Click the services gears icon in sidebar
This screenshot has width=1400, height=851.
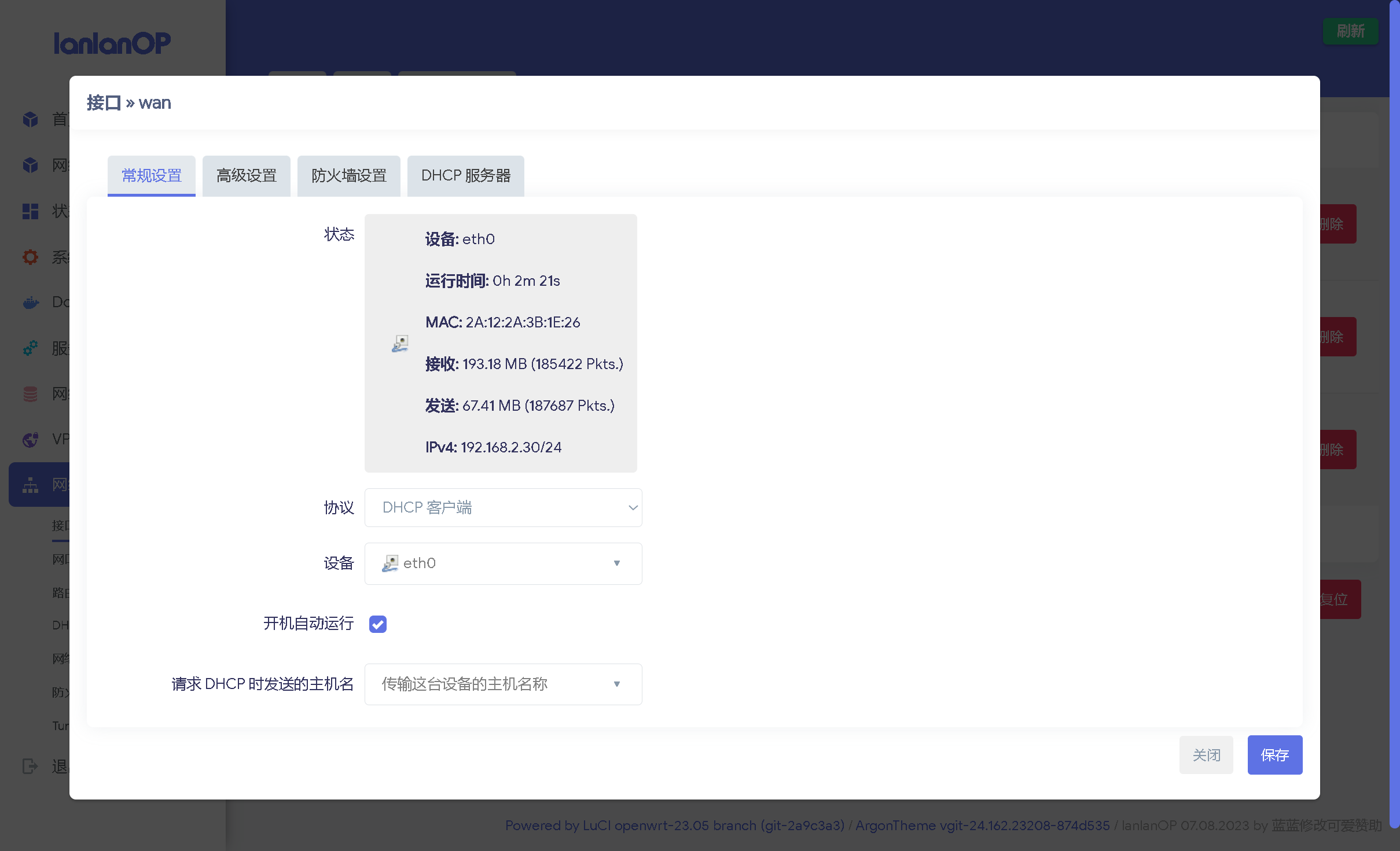click(x=30, y=348)
